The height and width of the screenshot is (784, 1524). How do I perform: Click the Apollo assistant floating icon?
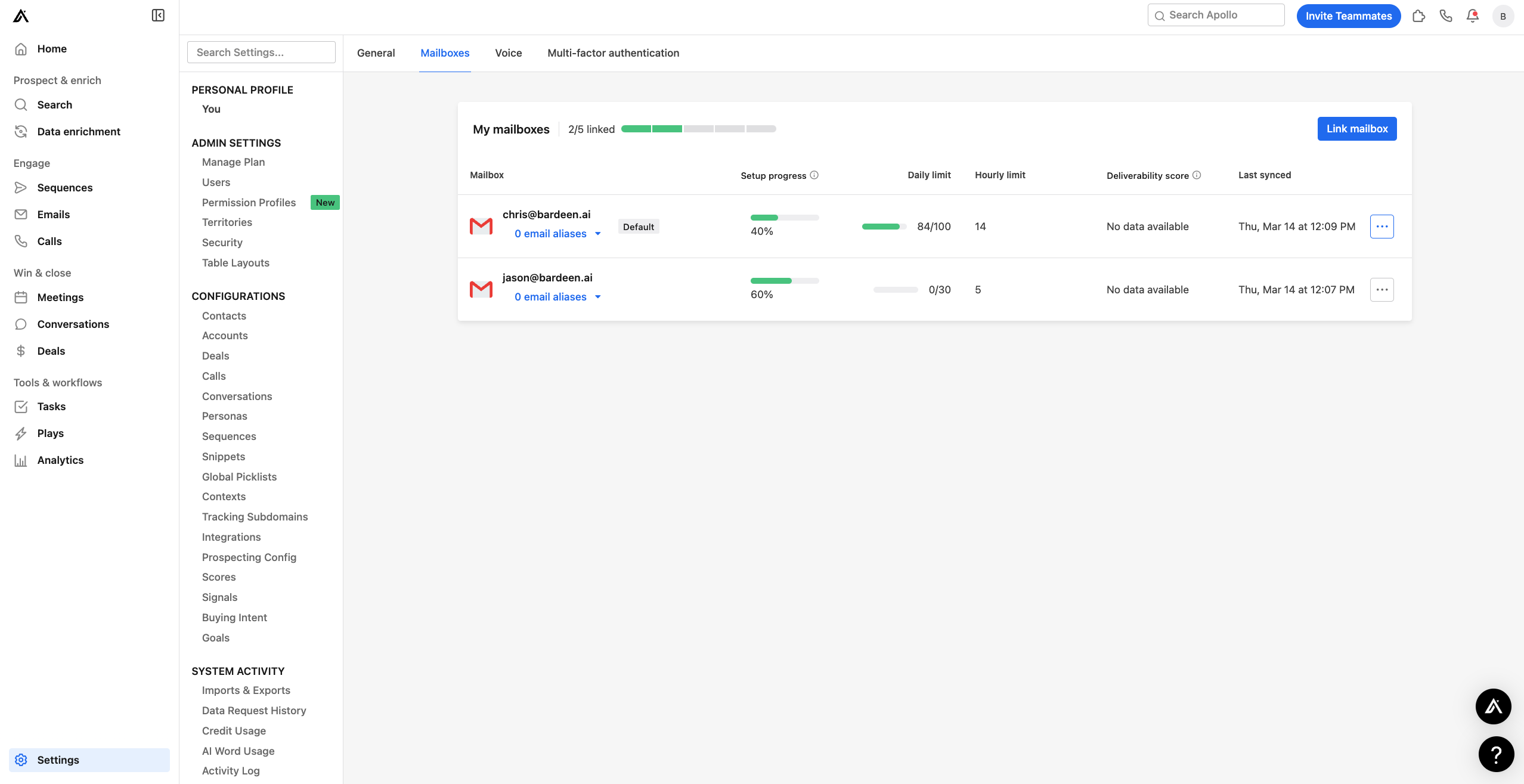coord(1493,706)
